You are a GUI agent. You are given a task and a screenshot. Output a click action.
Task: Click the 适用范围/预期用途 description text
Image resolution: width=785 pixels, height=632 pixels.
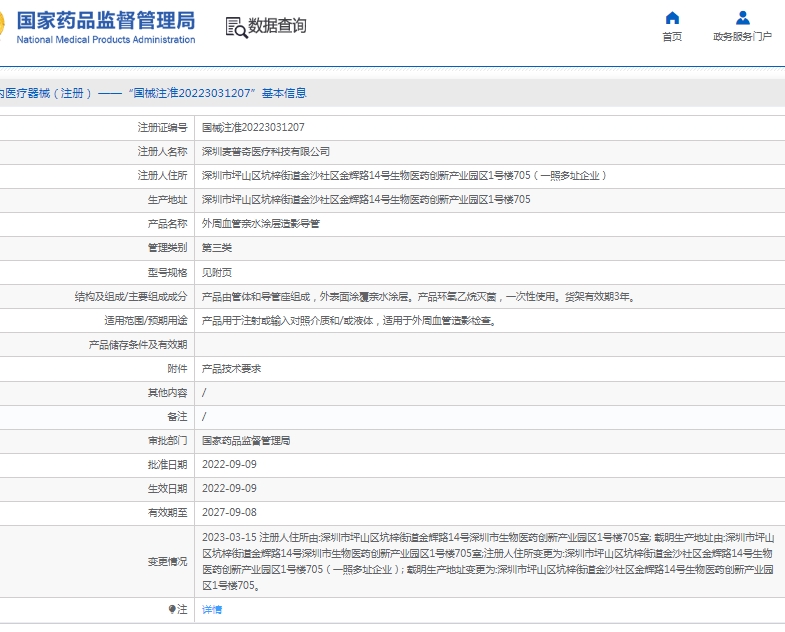click(349, 321)
